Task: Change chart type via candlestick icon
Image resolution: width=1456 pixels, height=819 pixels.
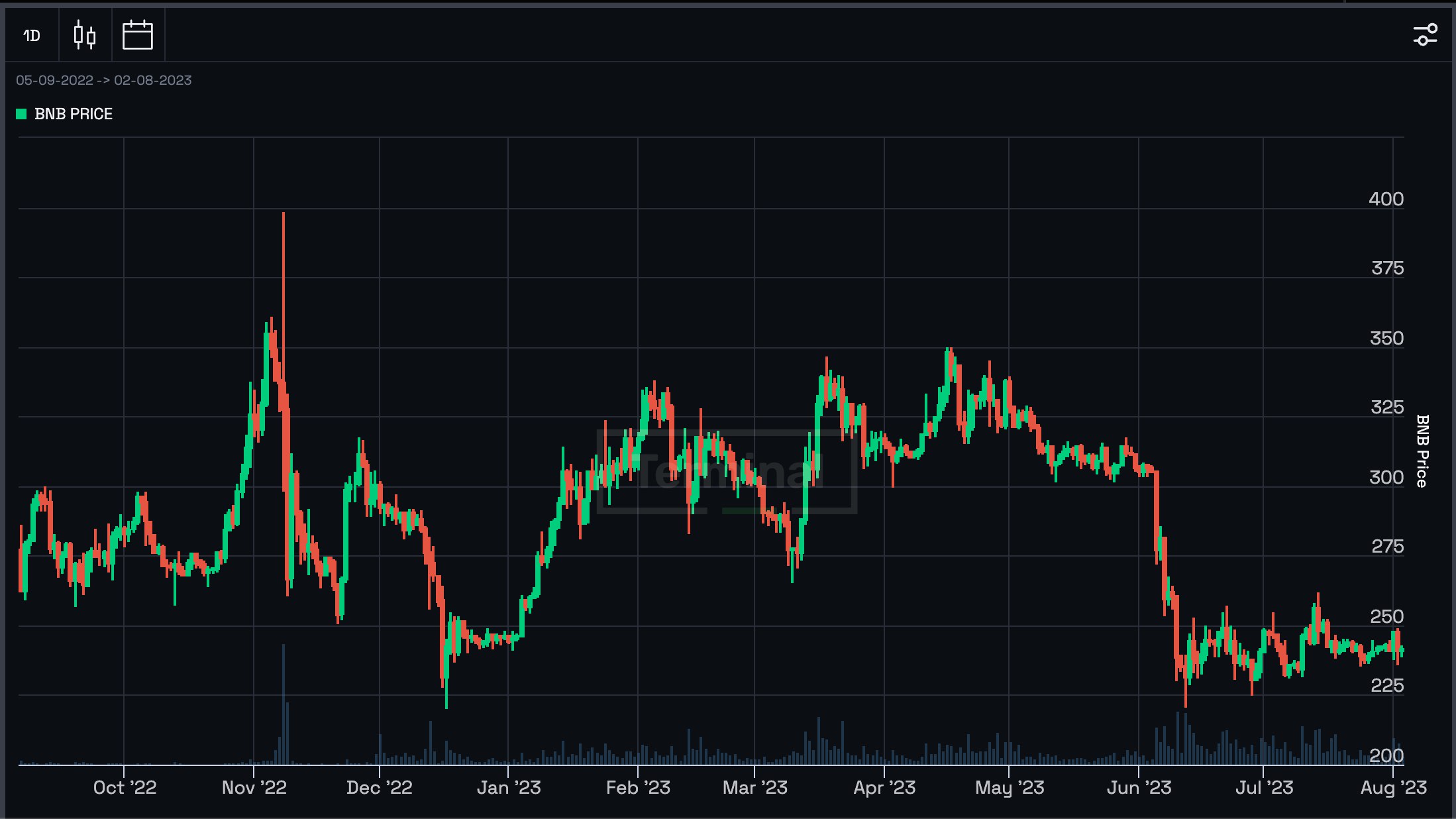Action: (85, 35)
